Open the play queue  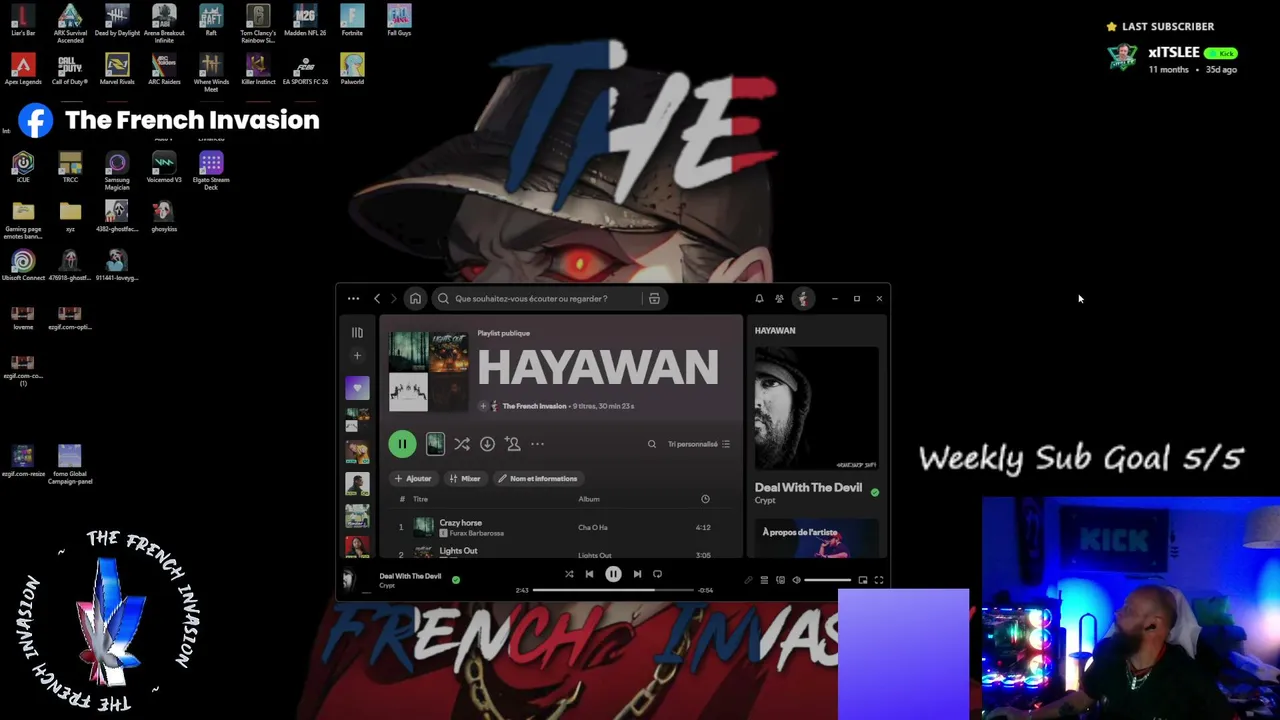(764, 580)
